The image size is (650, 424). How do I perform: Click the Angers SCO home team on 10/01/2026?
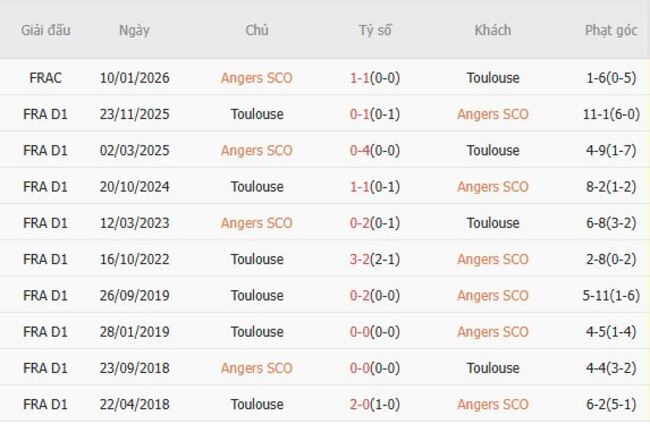coord(256,78)
